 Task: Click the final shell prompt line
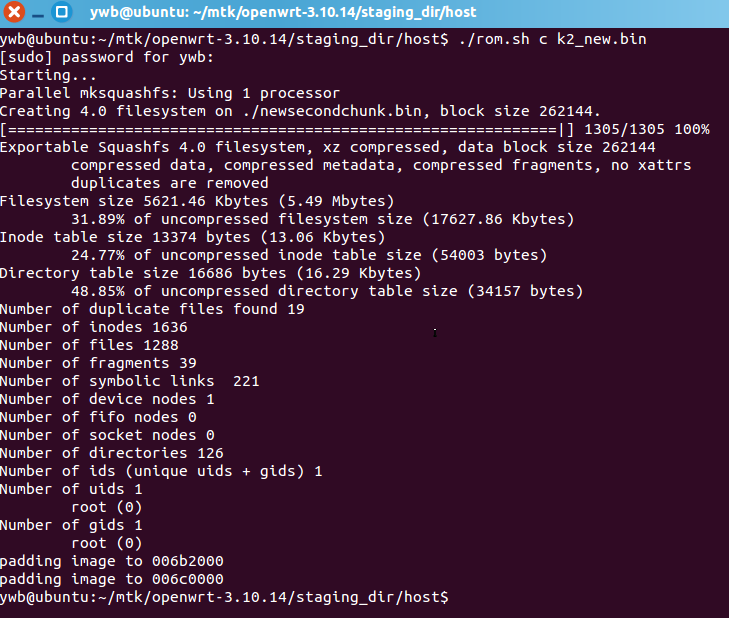(x=225, y=597)
